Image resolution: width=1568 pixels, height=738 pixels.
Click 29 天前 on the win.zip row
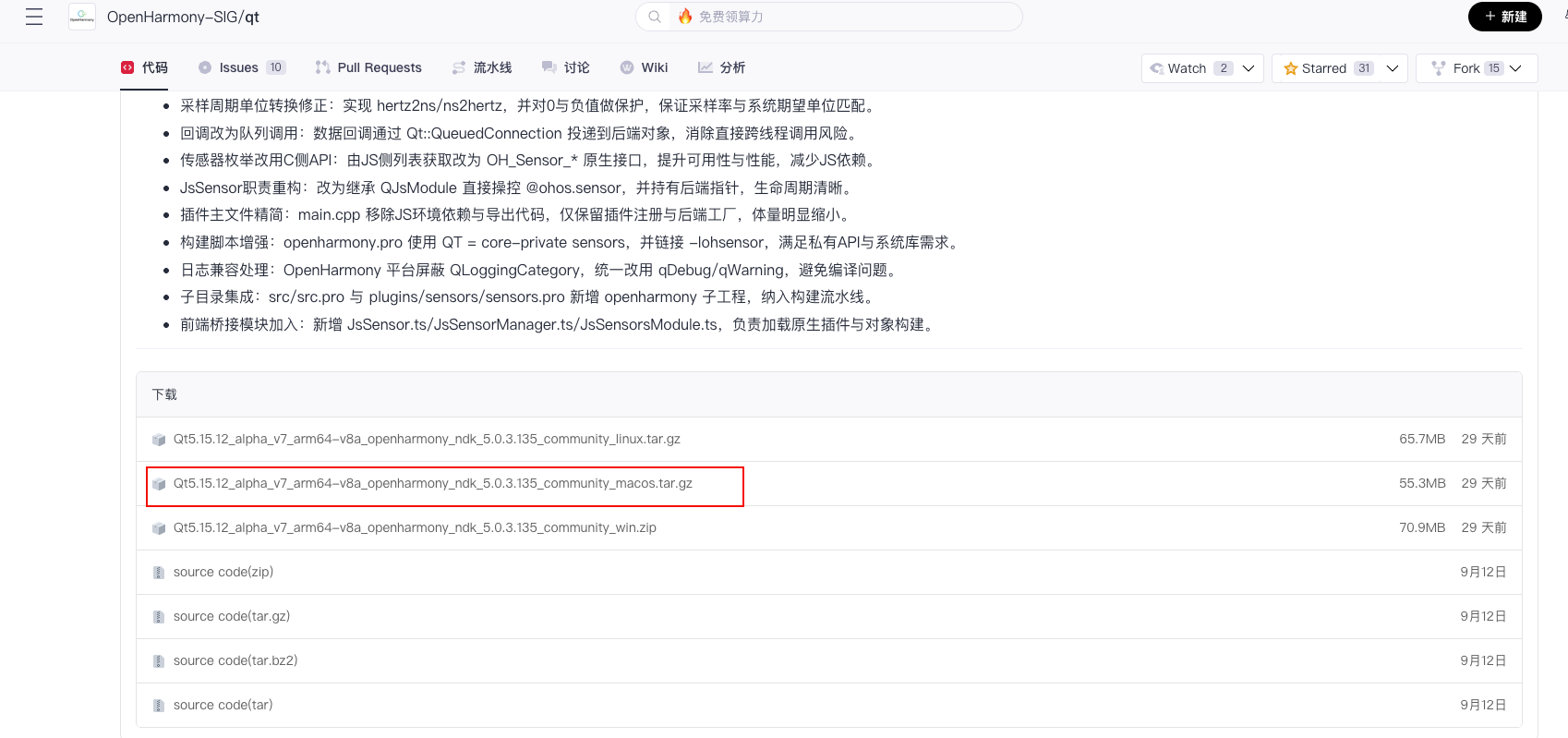pos(1484,528)
